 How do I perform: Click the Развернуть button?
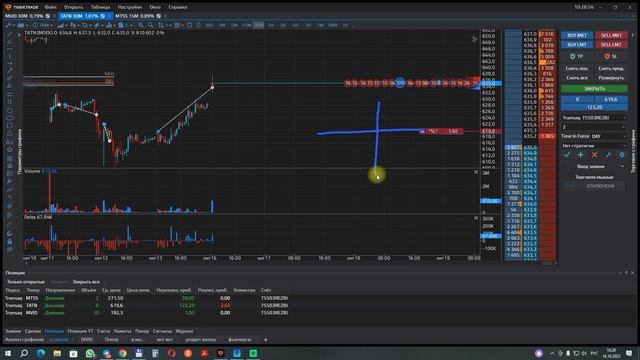point(611,78)
